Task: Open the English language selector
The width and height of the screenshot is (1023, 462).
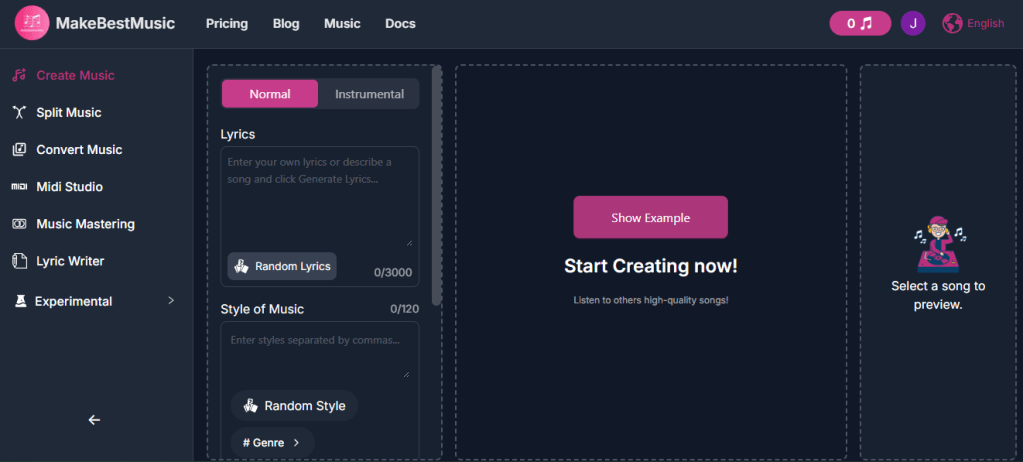Action: coord(985,23)
